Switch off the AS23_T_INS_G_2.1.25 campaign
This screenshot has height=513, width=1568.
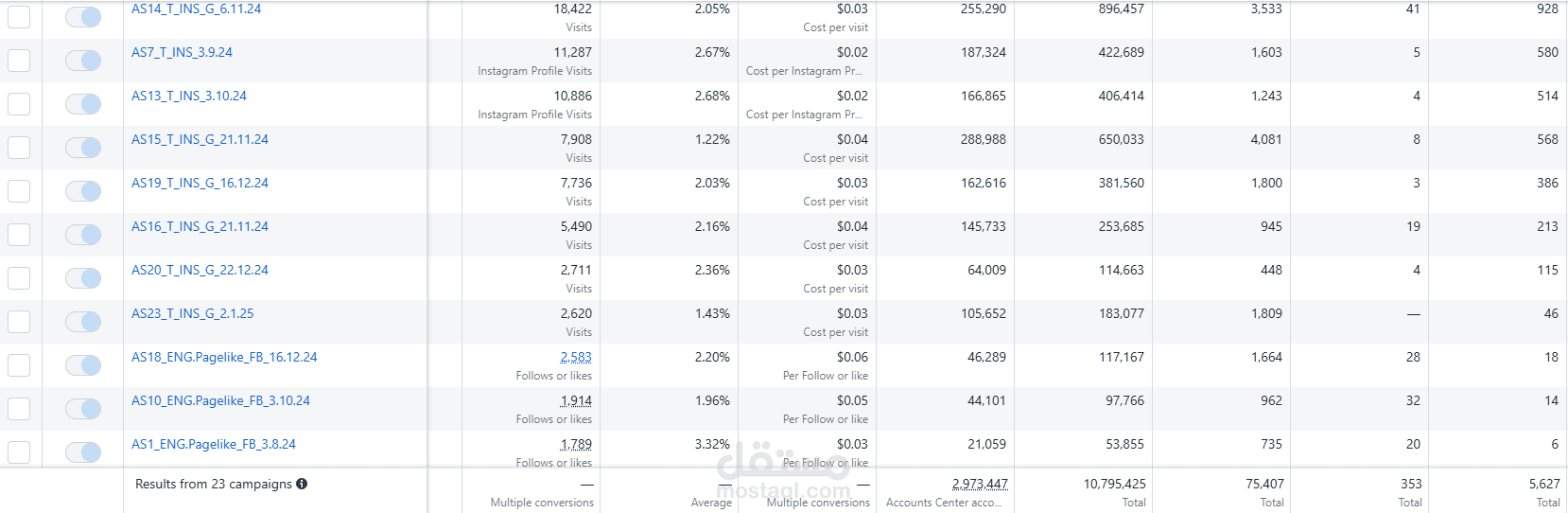[83, 322]
